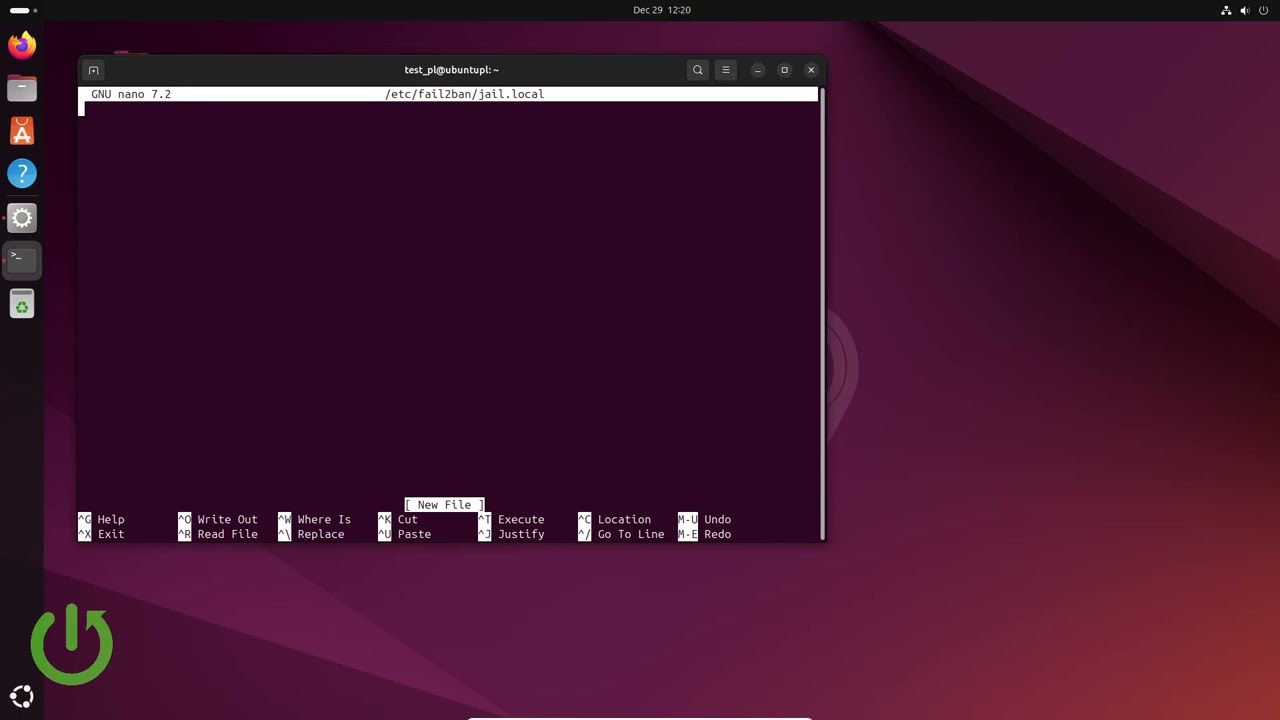Open the Dec 29 12:20 clock menu

point(662,10)
